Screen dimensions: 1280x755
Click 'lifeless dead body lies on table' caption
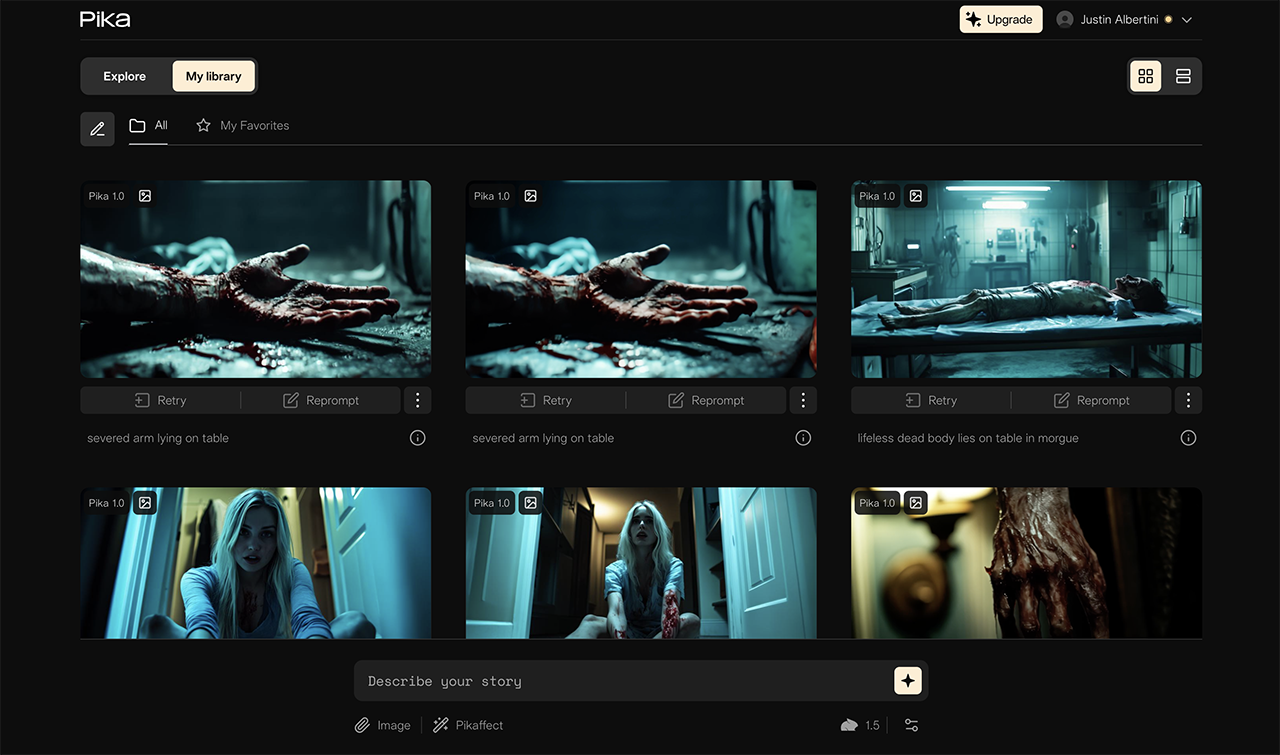pos(968,438)
